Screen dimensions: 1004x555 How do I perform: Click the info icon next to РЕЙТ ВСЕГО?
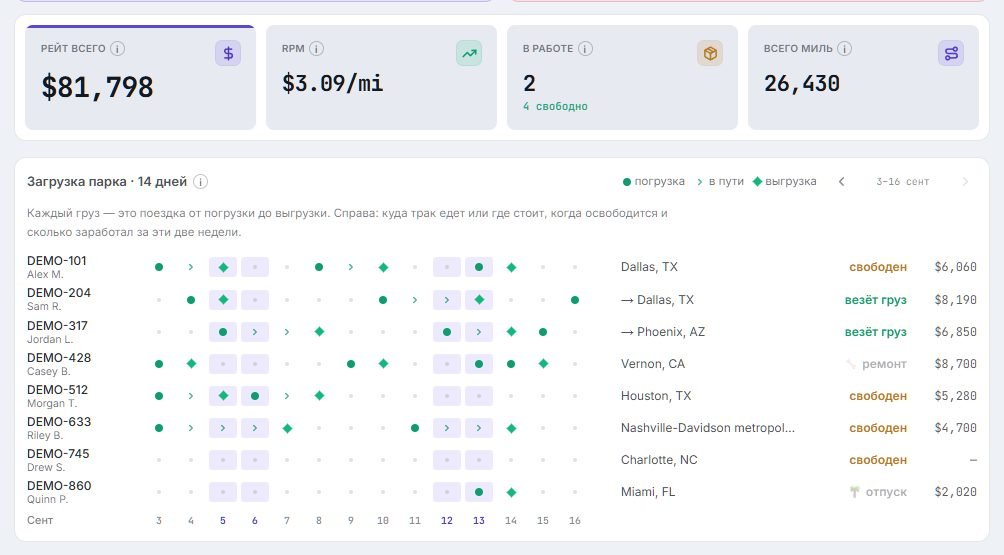tap(117, 49)
